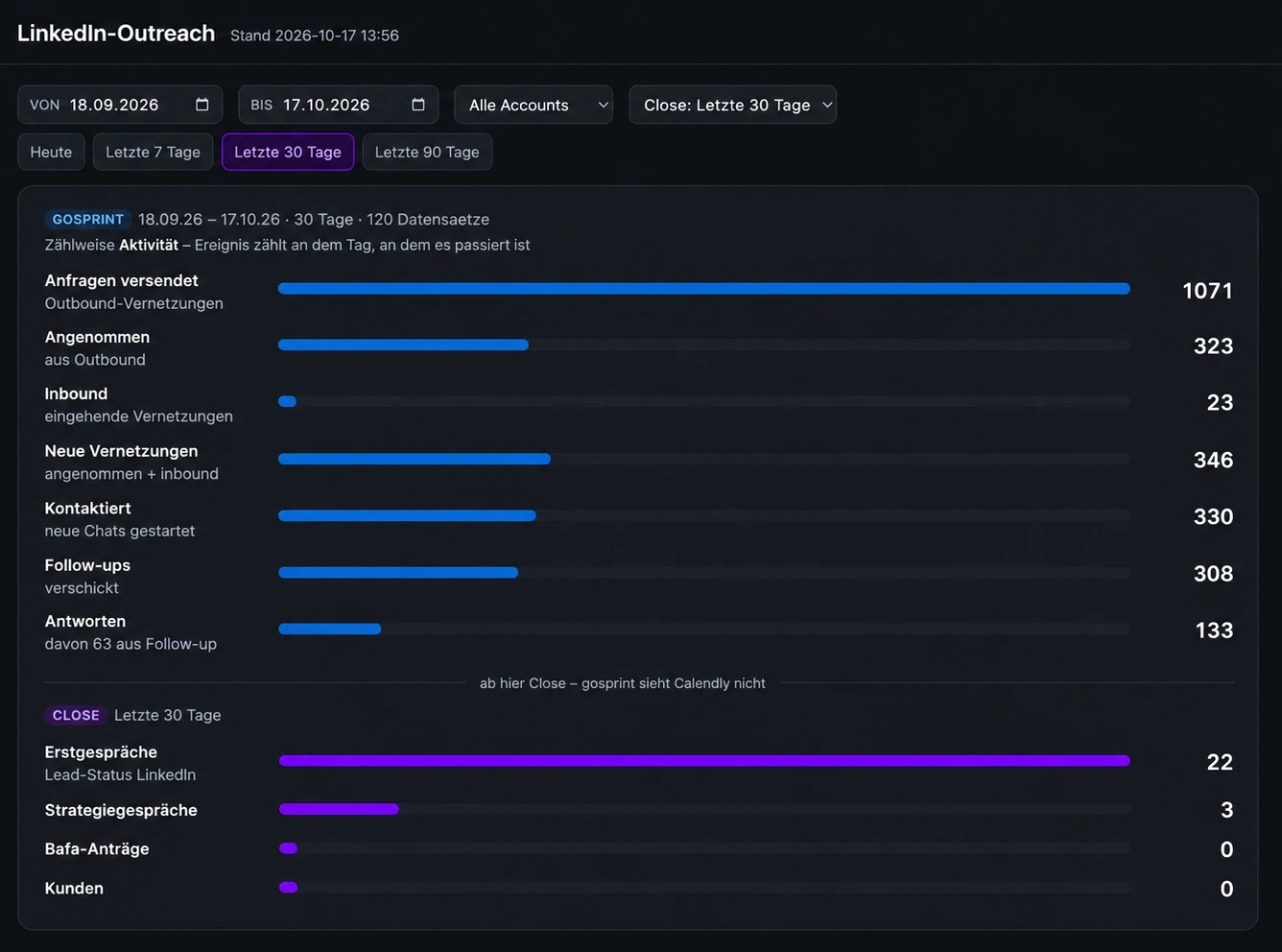Image resolution: width=1282 pixels, height=952 pixels.
Task: Click the Inbound row label
Action: pyautogui.click(x=76, y=393)
